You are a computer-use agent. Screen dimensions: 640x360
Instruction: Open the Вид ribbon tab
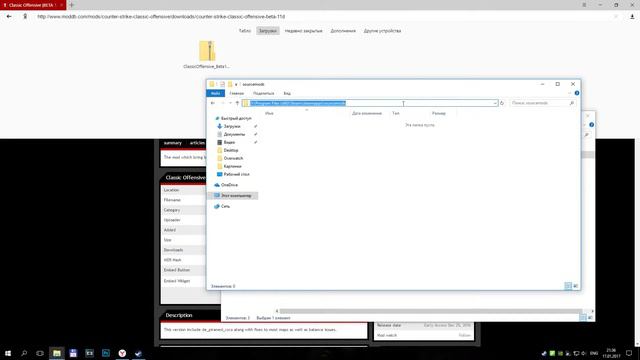coord(287,93)
